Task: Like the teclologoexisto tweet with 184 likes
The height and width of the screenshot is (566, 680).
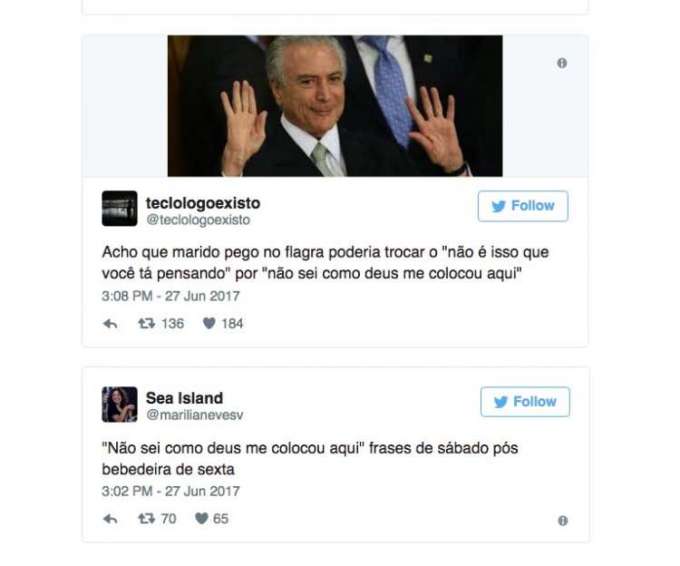Action: click(x=209, y=324)
